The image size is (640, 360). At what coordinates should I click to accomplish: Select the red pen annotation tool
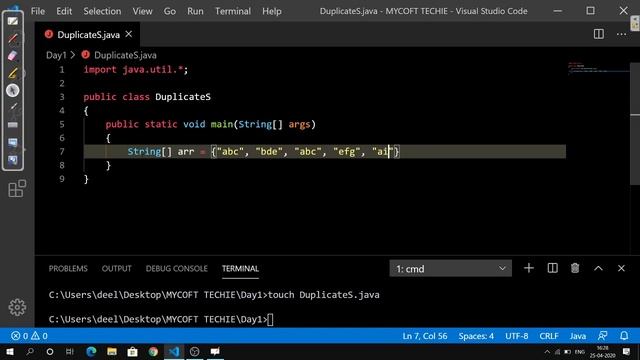coord(13,38)
